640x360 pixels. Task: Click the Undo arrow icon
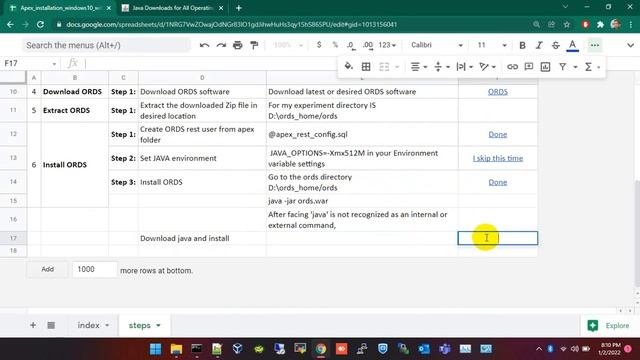(204, 45)
